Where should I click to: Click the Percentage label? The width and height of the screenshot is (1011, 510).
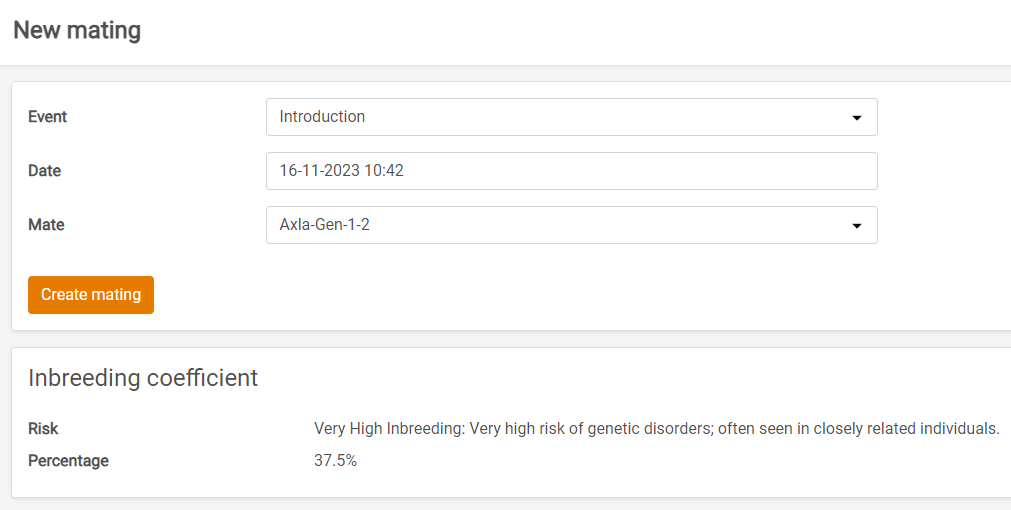[68, 461]
